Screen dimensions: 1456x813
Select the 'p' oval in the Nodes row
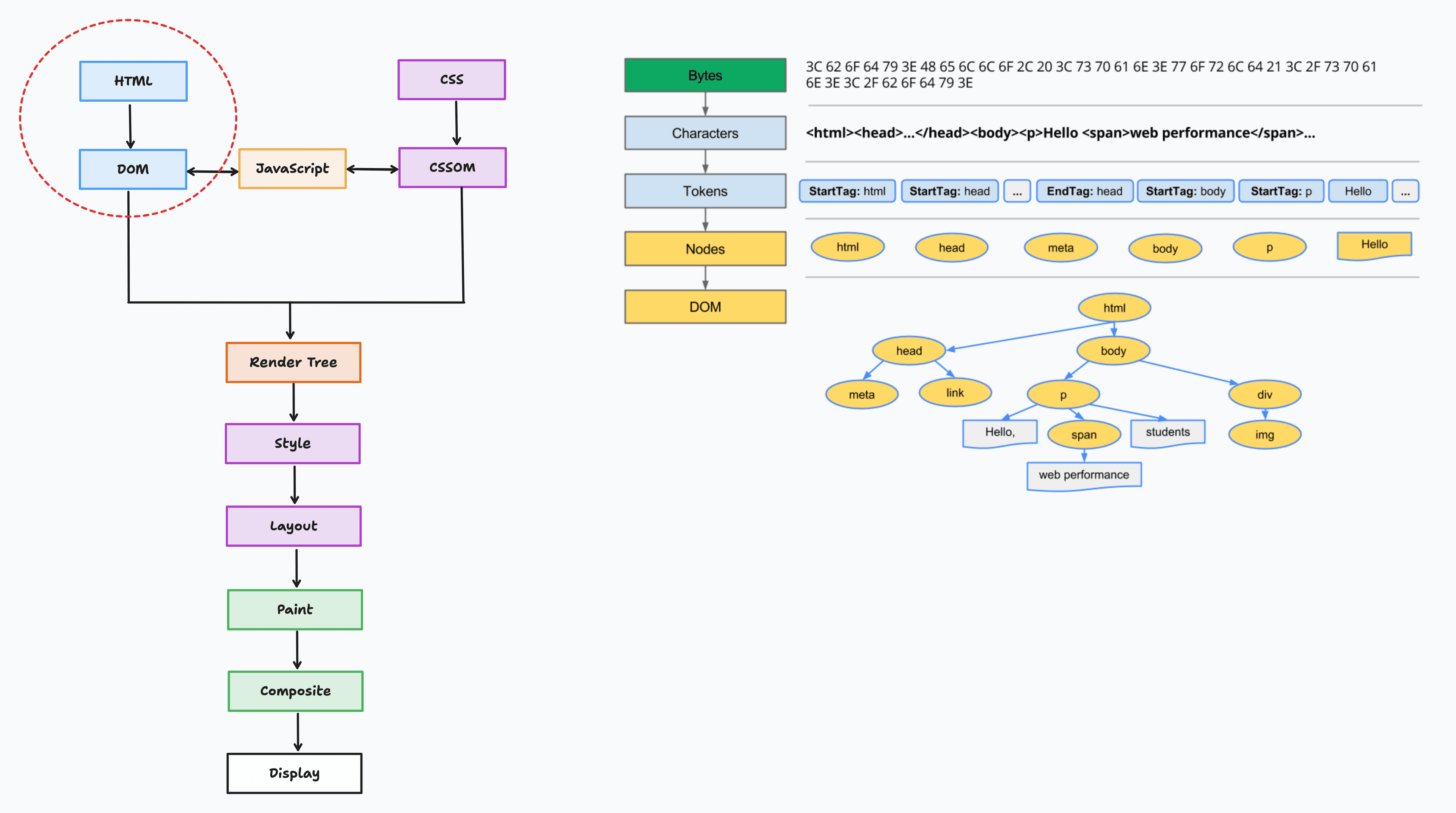coord(1269,247)
